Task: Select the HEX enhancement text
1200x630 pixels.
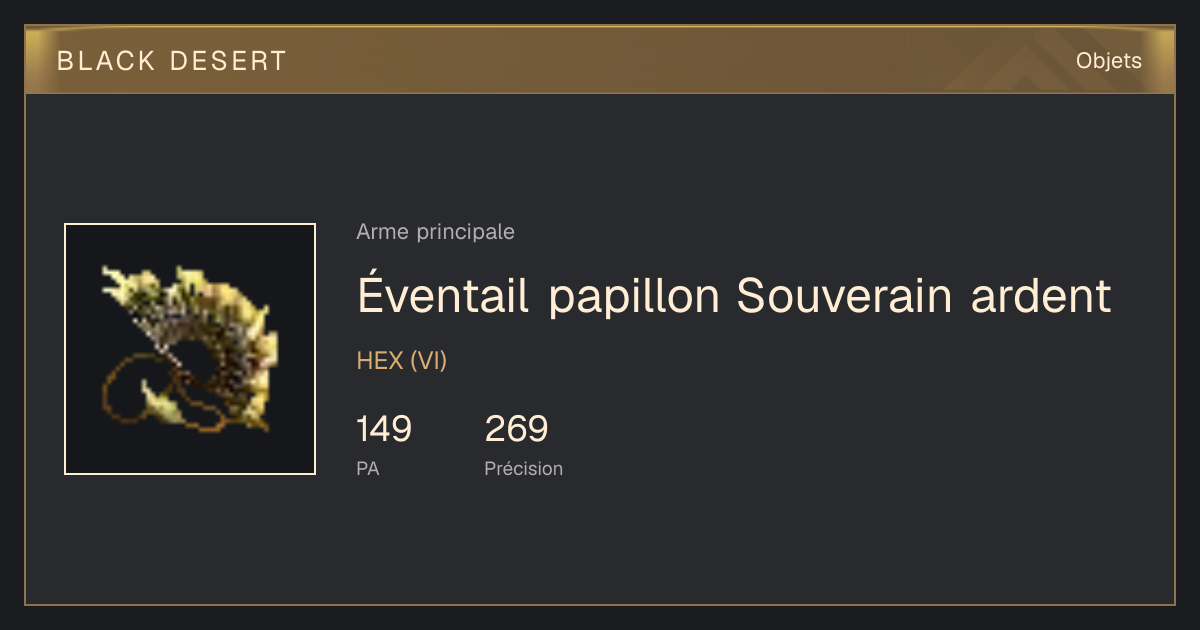Action: 380,361
